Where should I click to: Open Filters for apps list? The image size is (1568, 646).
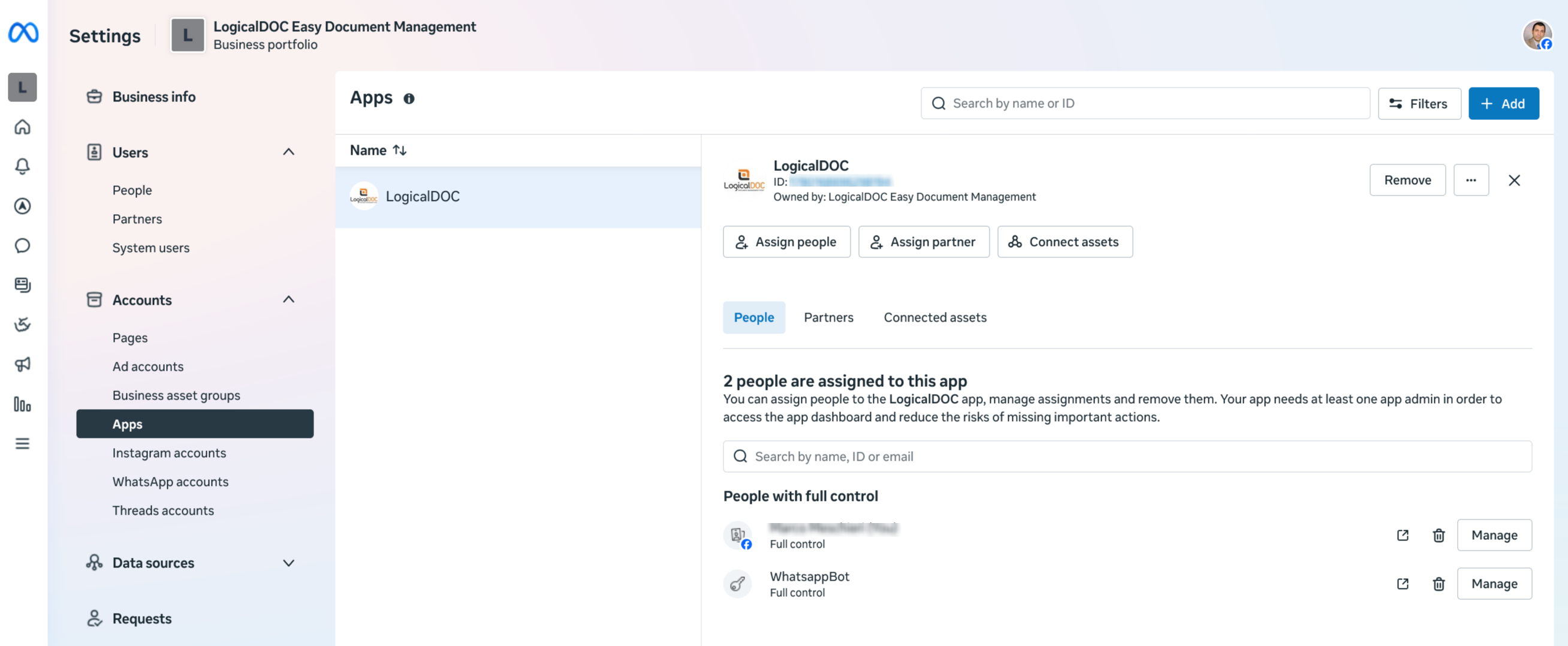[x=1419, y=104]
